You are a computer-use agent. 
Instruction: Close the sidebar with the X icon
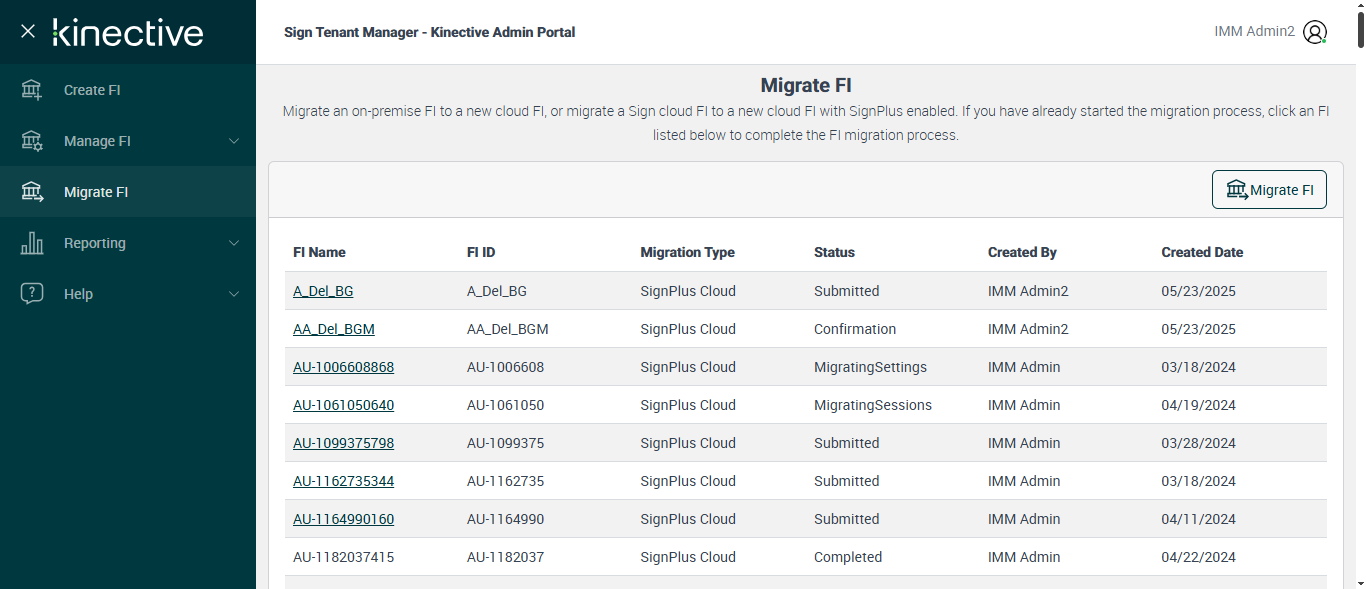pos(28,31)
